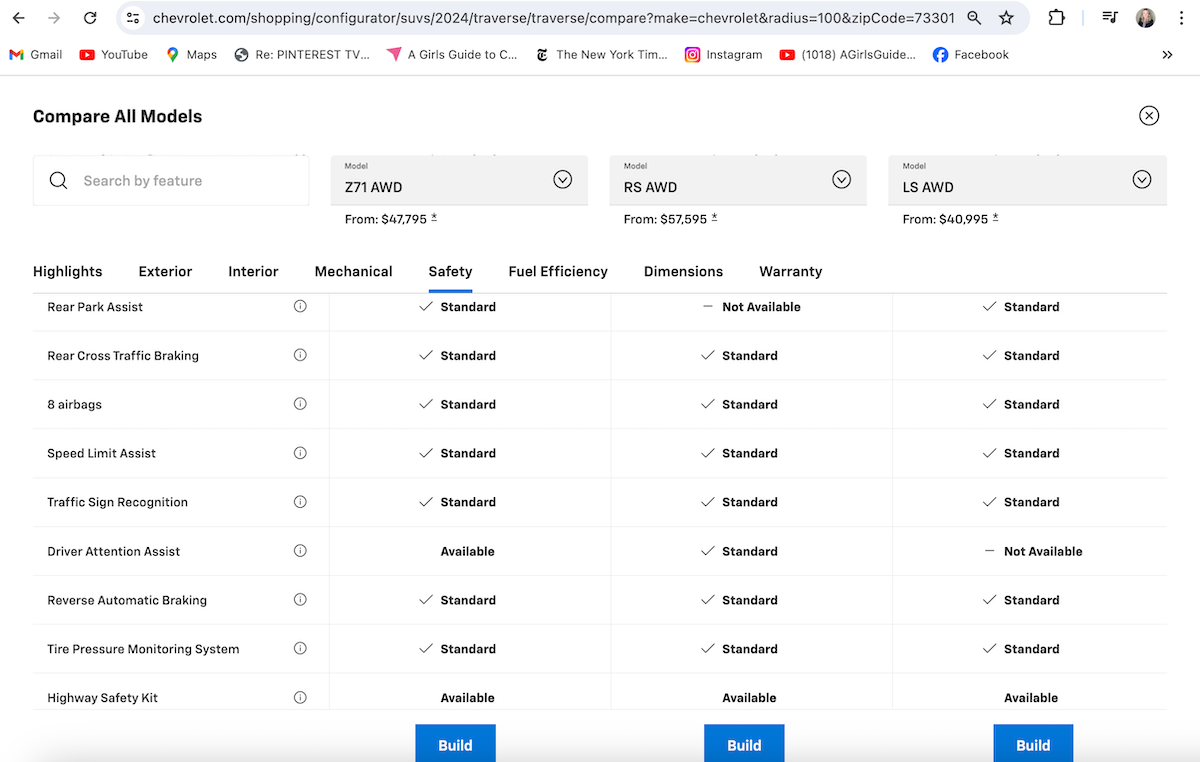Open Gmail from the bookmarks bar
This screenshot has height=762, width=1200.
tap(35, 55)
